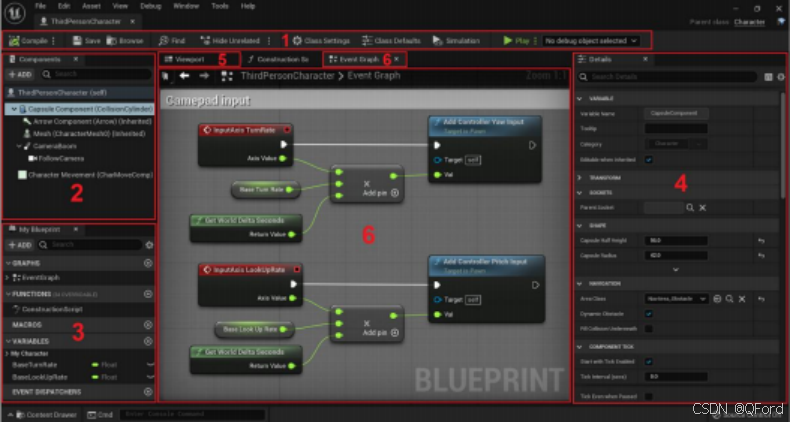Open the Debug menu
790x423 pixels.
tap(151, 6)
